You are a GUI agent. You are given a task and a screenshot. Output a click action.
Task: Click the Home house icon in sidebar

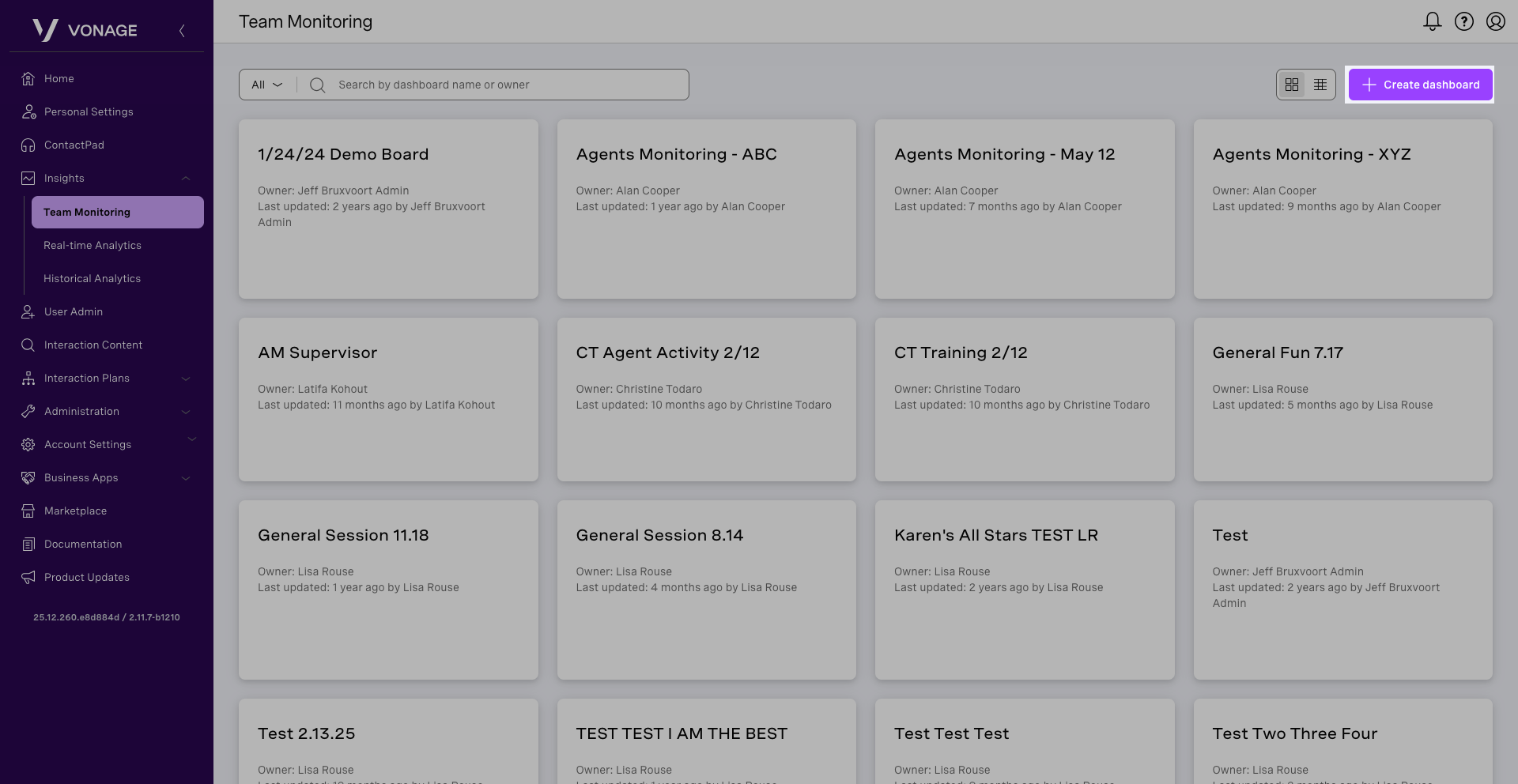click(28, 78)
